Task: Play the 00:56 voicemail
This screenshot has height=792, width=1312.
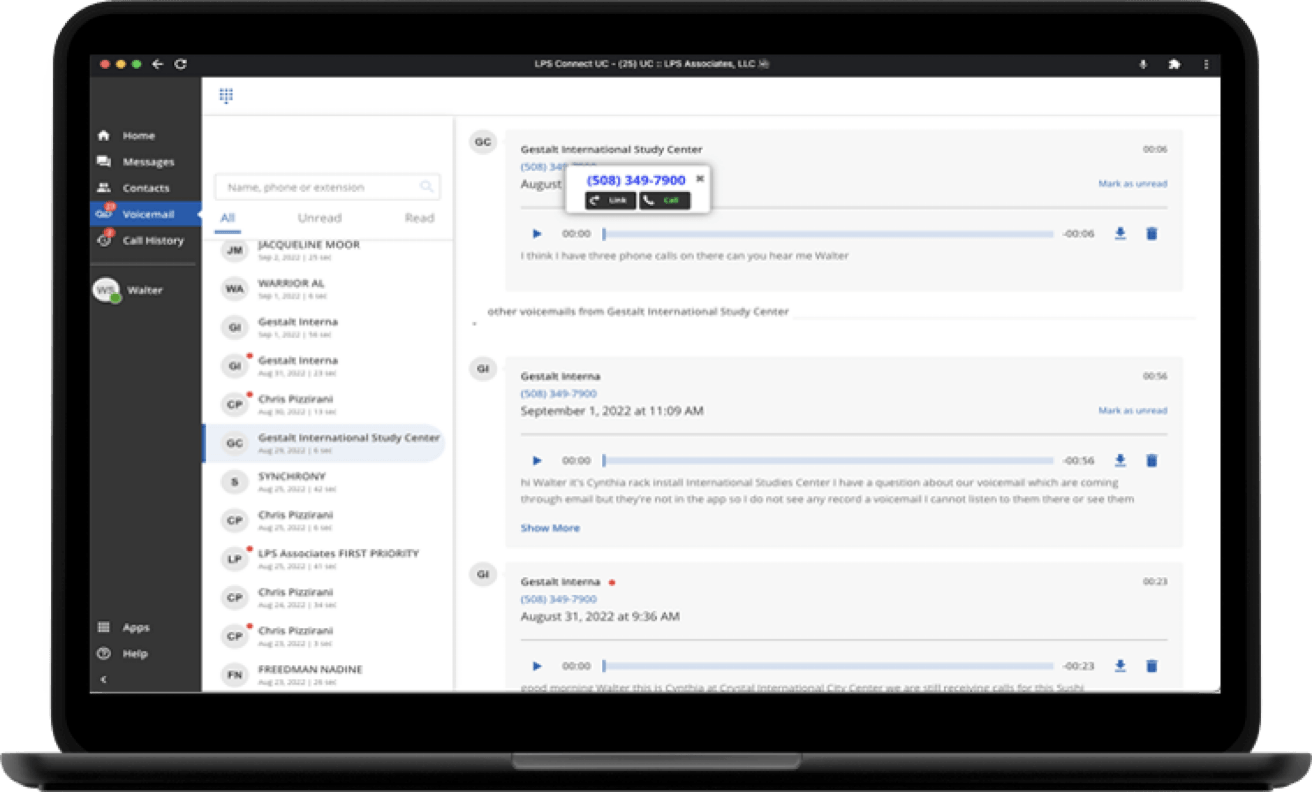Action: click(537, 461)
